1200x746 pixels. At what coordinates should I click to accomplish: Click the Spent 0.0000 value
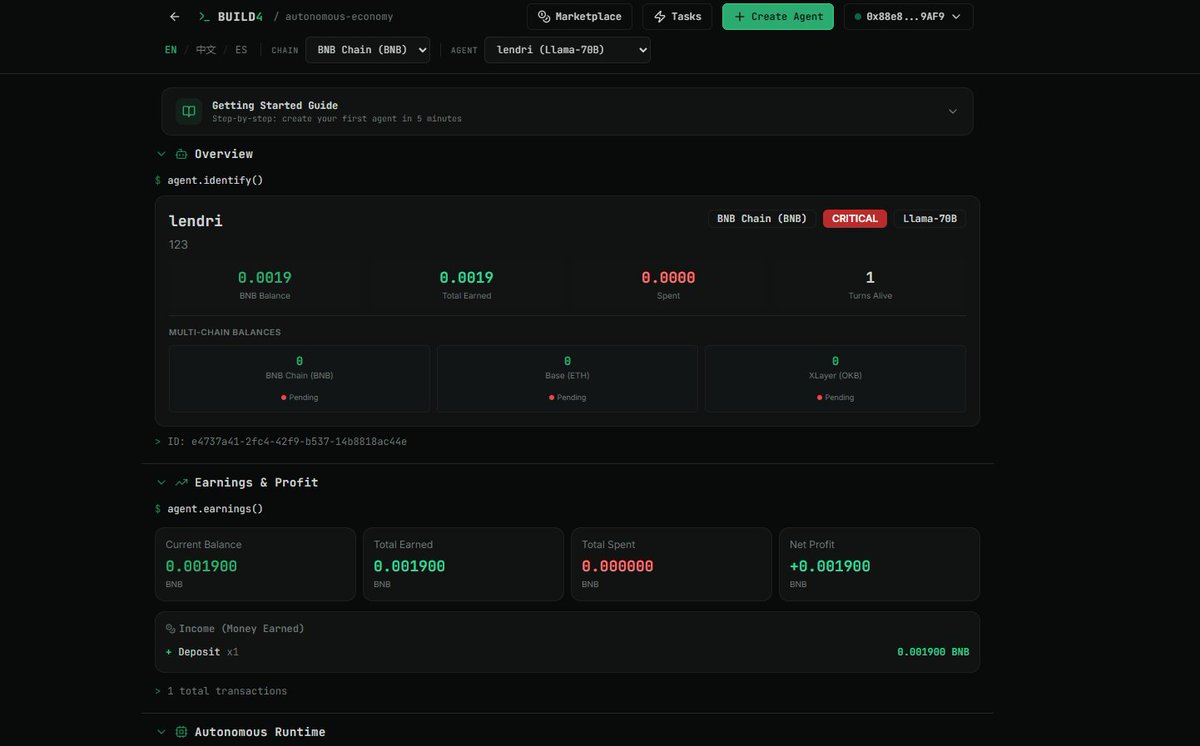(x=668, y=278)
